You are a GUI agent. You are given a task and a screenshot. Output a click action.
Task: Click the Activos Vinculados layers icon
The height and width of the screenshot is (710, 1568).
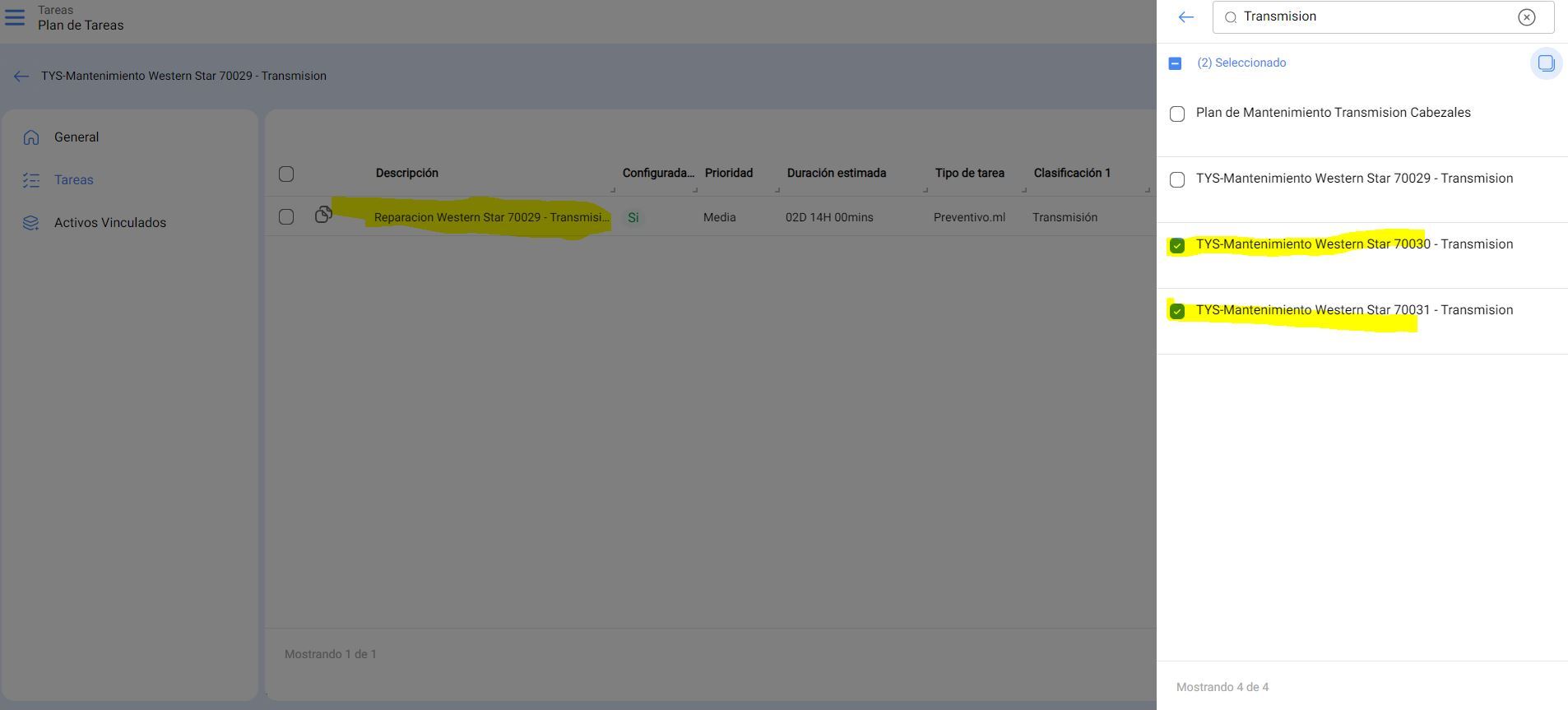click(x=31, y=223)
